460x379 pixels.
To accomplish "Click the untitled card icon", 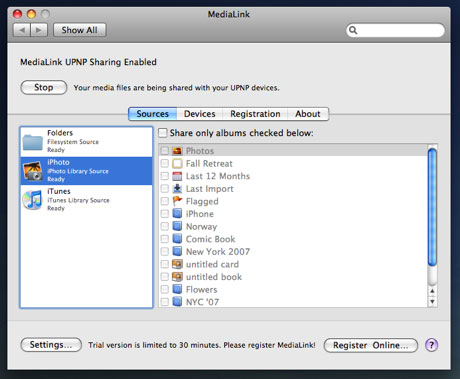I will tap(177, 264).
